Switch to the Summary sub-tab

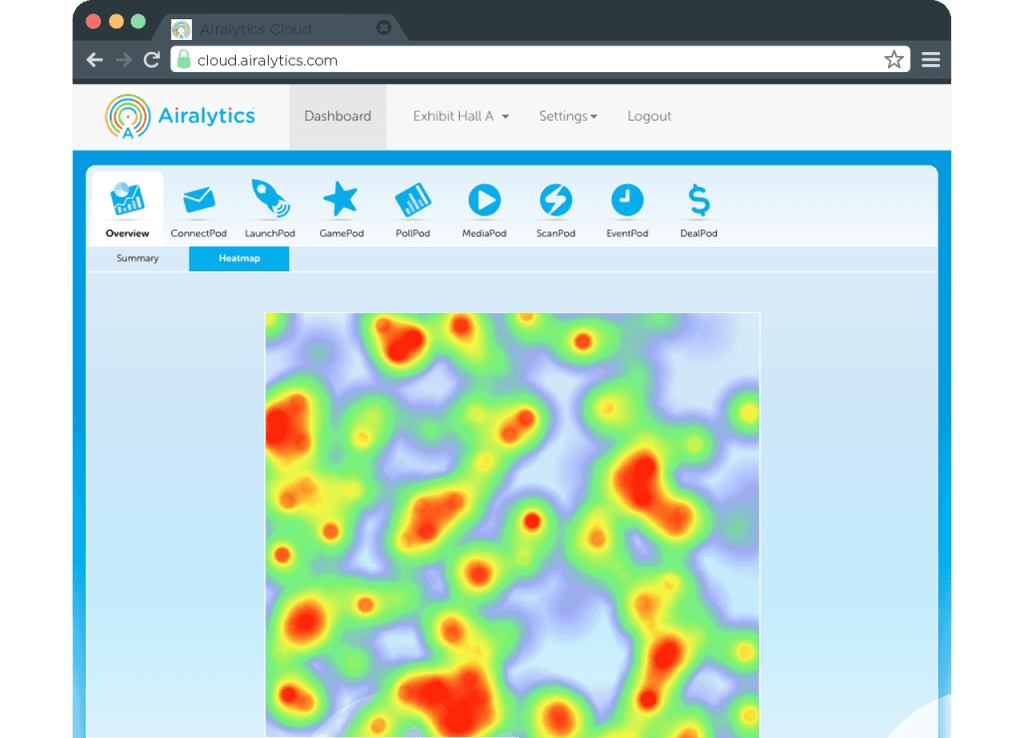[x=138, y=259]
